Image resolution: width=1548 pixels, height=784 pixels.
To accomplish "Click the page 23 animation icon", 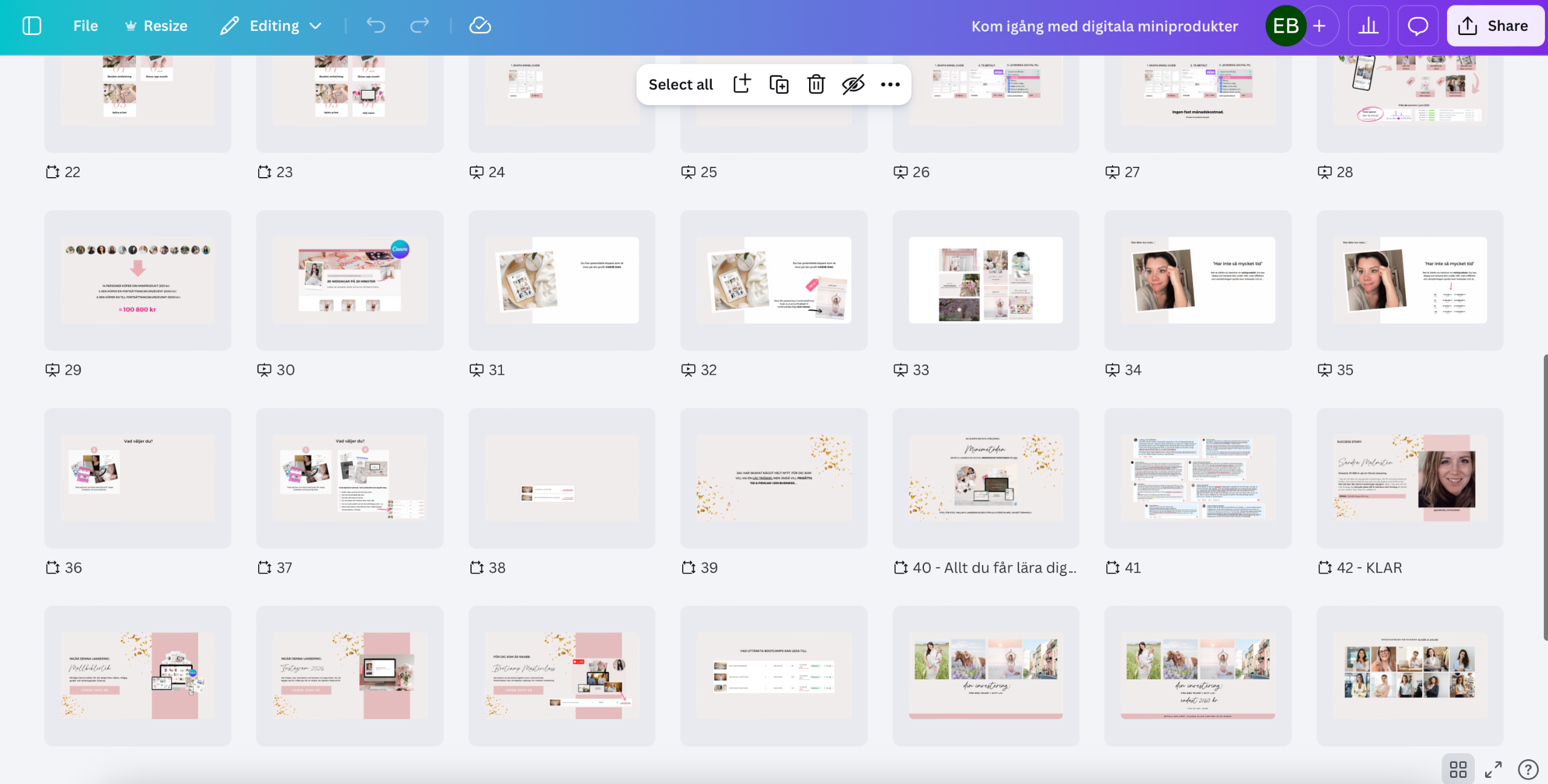I will coord(264,172).
